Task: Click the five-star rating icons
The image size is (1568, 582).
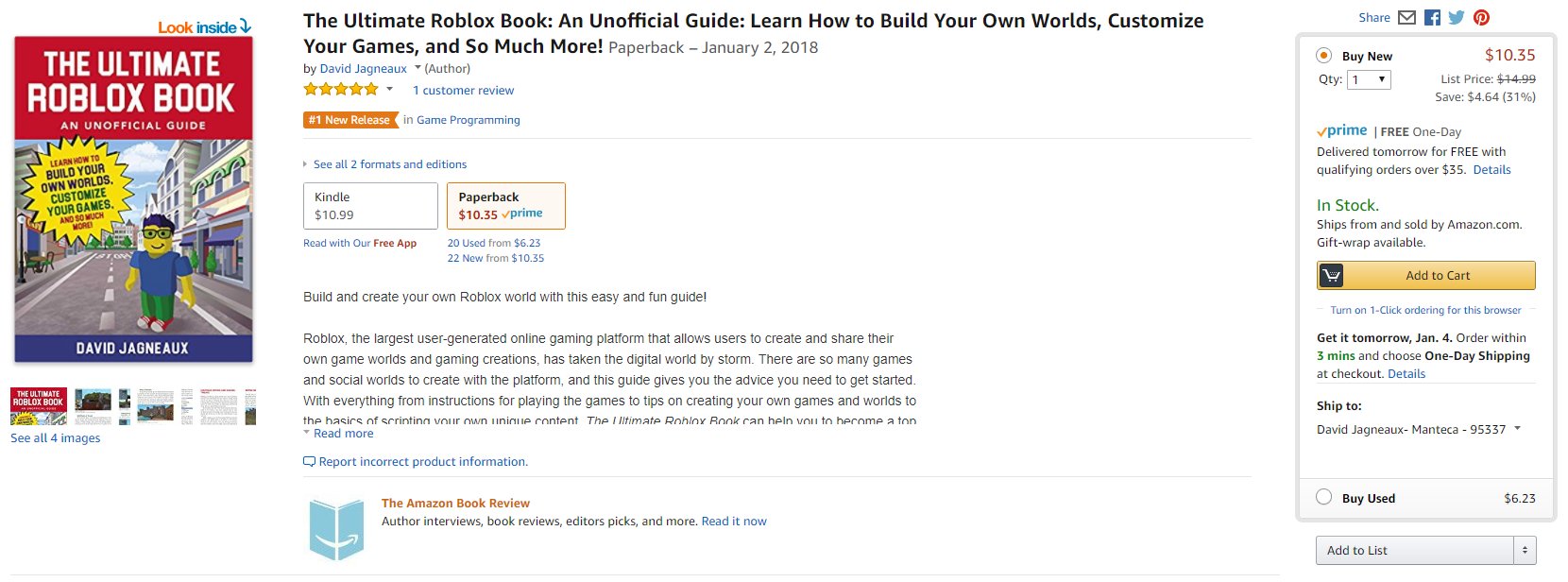Action: pos(341,90)
